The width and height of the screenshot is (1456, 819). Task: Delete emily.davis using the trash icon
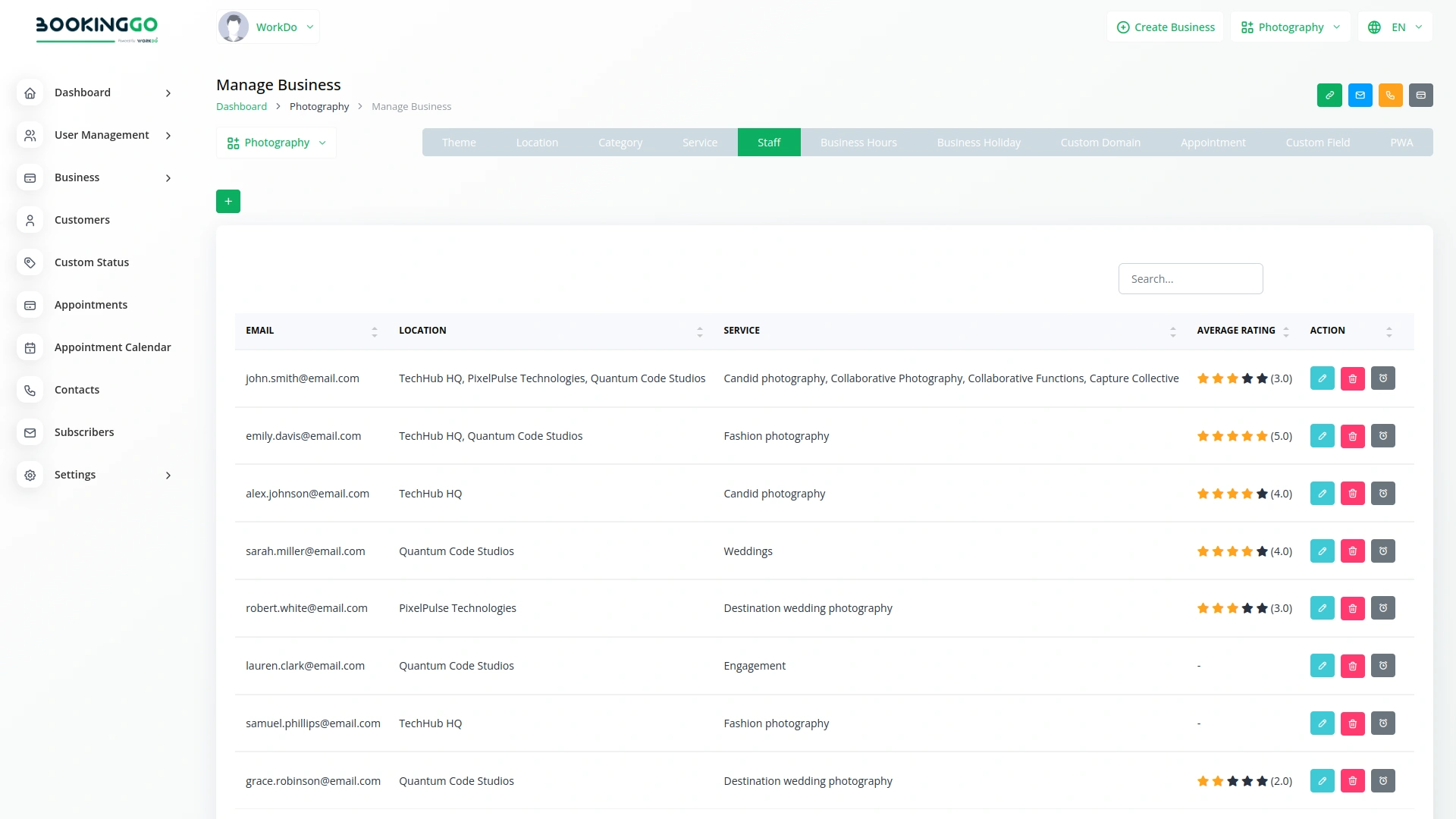(1353, 435)
